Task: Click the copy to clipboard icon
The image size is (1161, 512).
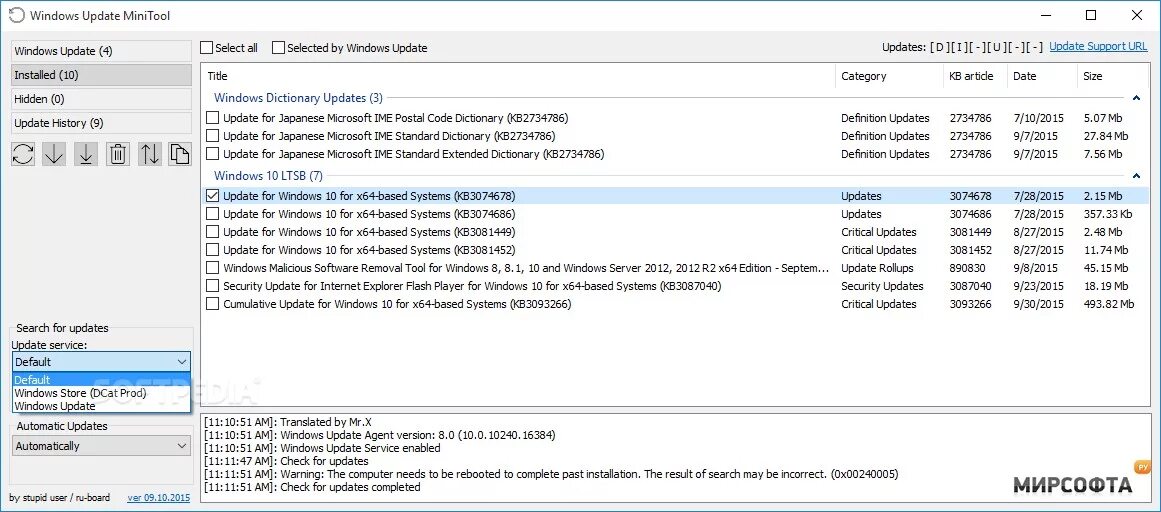Action: tap(179, 154)
